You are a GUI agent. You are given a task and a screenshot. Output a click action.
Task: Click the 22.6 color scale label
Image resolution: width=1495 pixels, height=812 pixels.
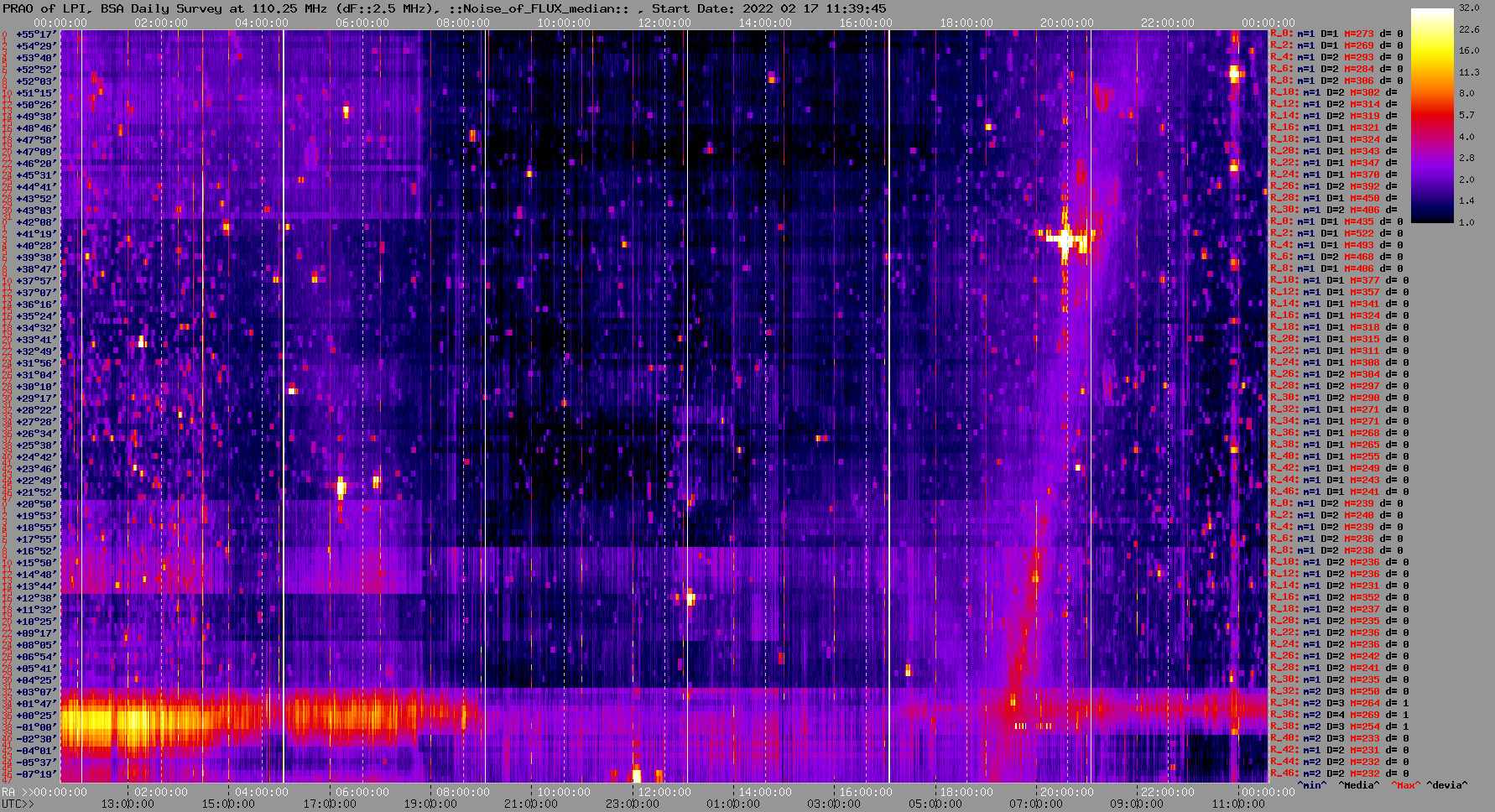[x=1469, y=29]
